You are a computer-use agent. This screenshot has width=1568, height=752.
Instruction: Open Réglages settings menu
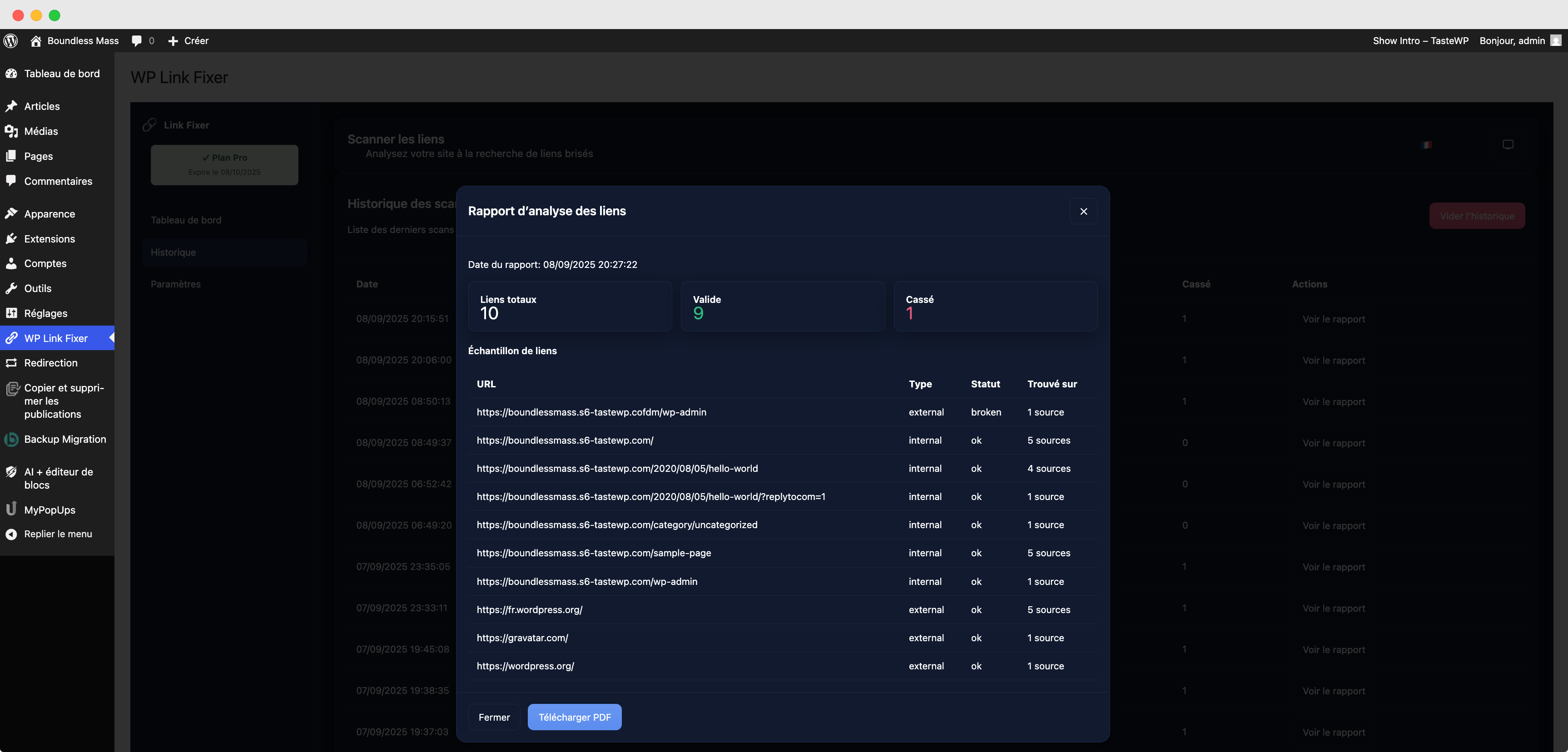pyautogui.click(x=46, y=313)
